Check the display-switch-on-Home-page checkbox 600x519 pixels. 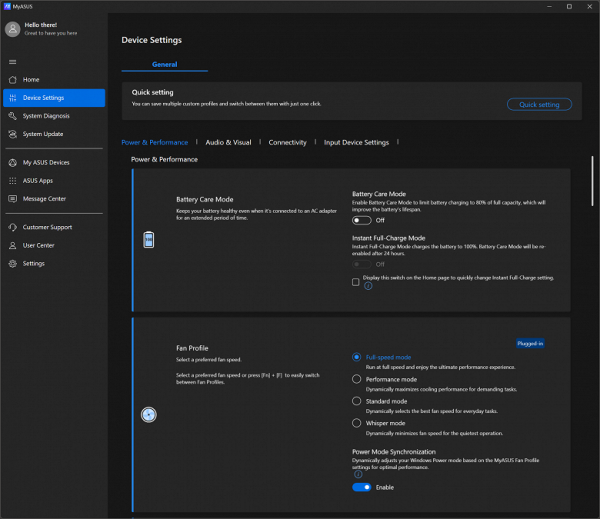(356, 282)
